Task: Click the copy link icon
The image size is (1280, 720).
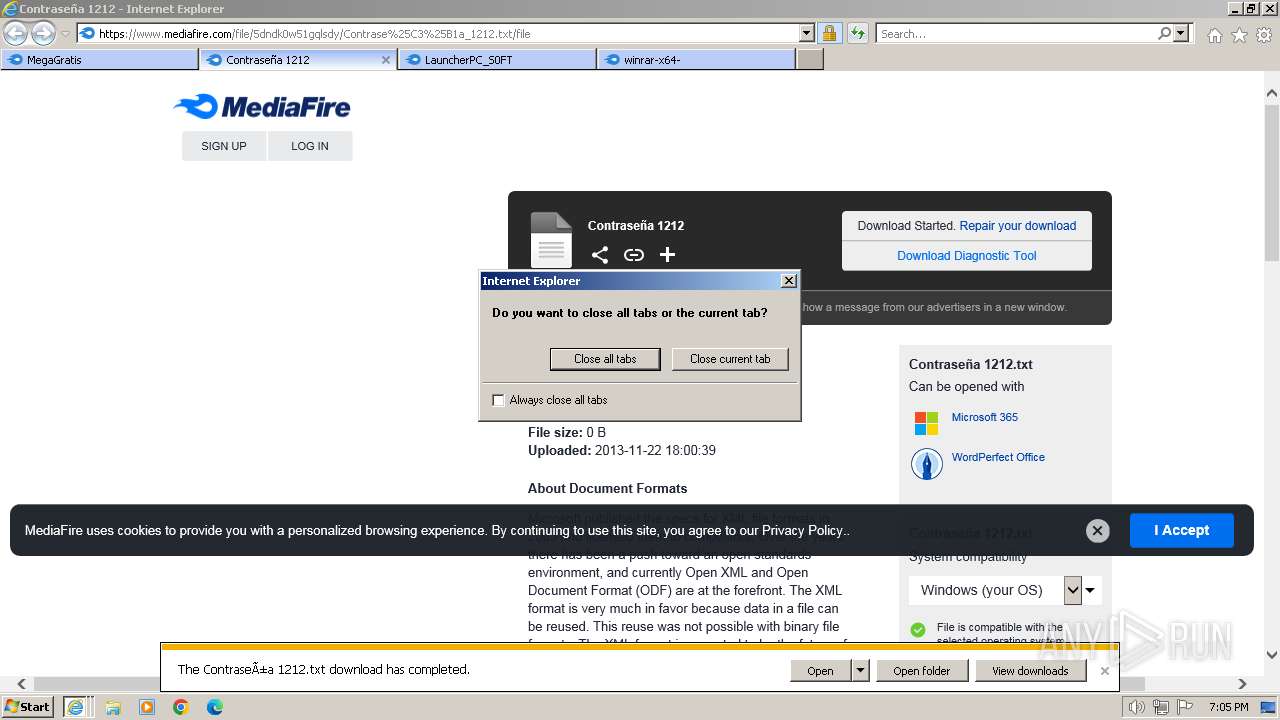Action: click(x=634, y=255)
